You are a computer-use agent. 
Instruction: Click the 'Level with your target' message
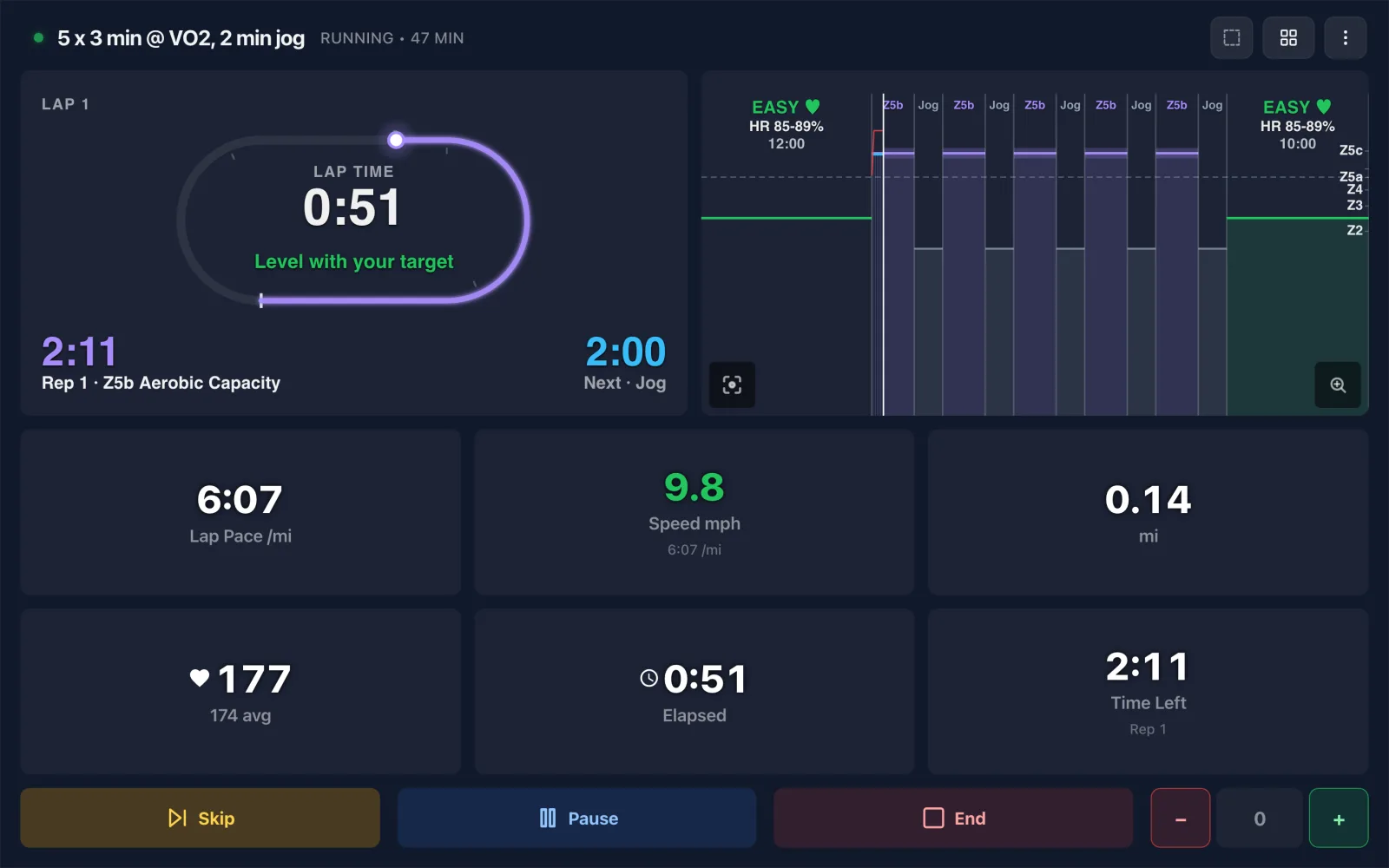tap(353, 261)
